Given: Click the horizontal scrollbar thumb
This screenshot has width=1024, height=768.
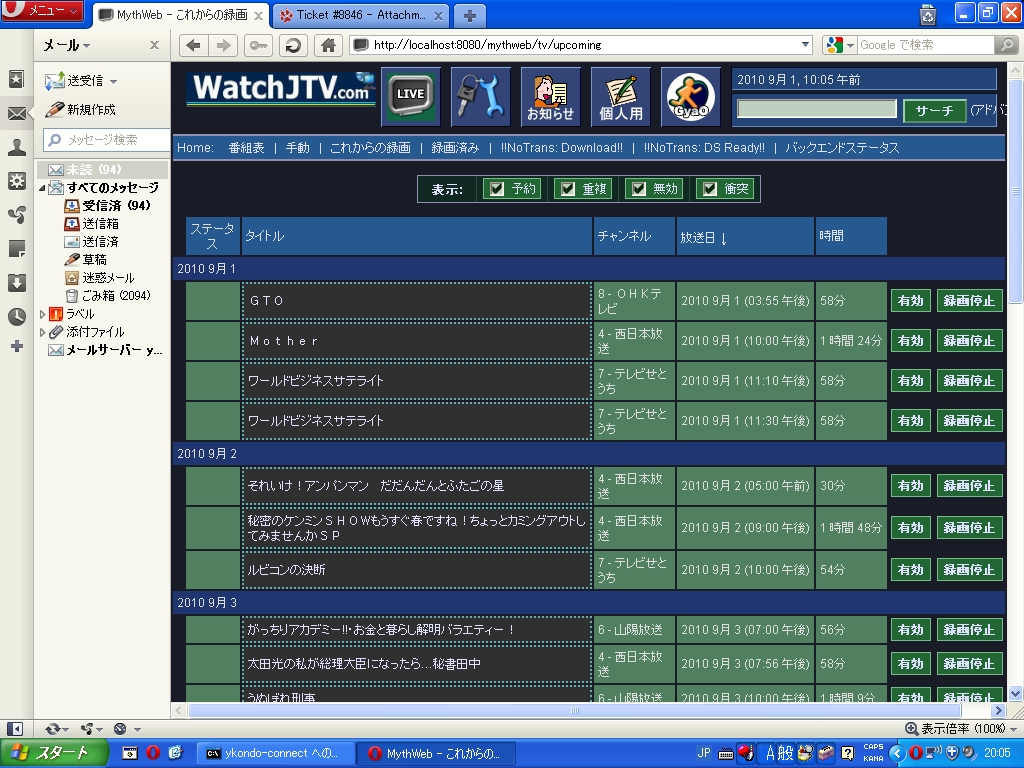Looking at the screenshot, I should [590, 710].
